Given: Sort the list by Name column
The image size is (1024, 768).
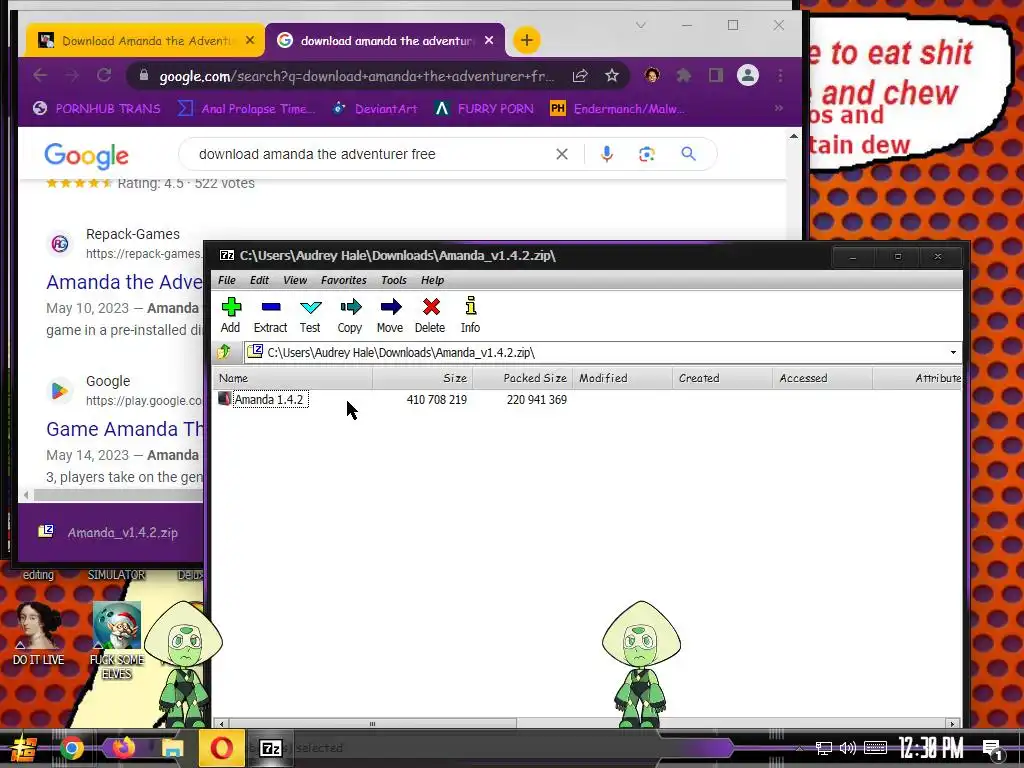Looking at the screenshot, I should point(293,378).
